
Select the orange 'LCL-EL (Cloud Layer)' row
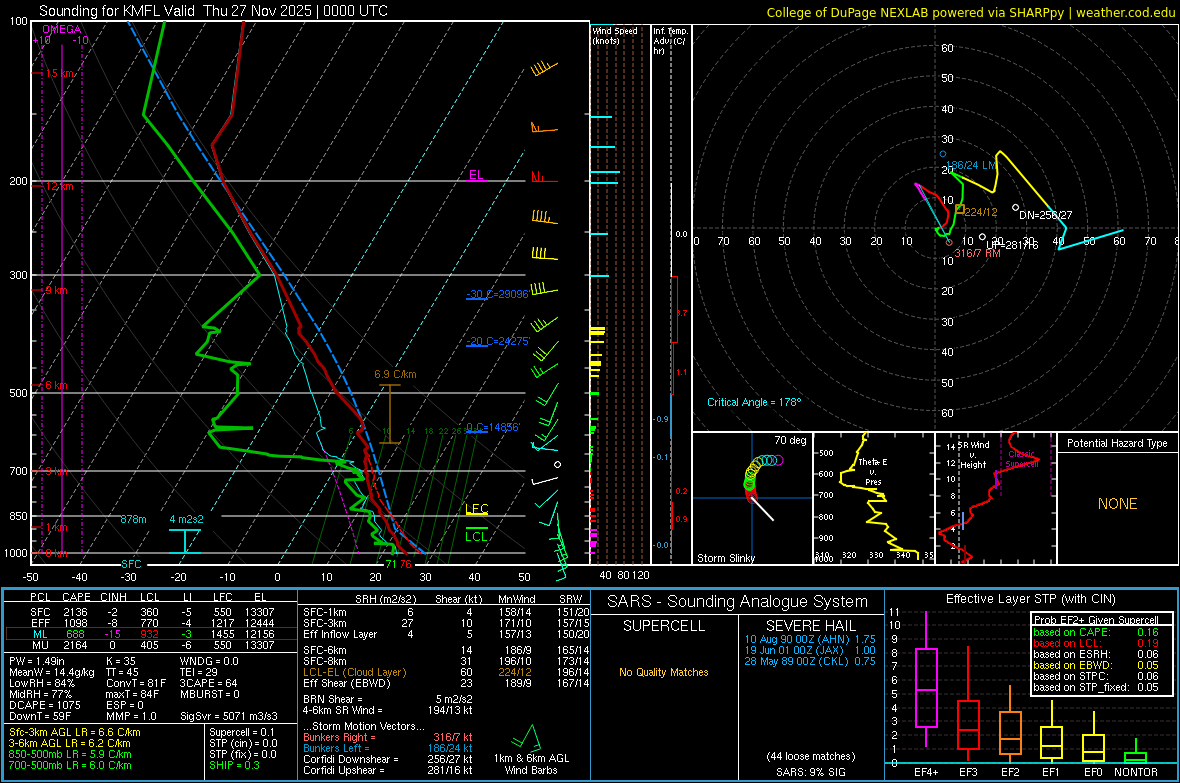click(x=444, y=672)
